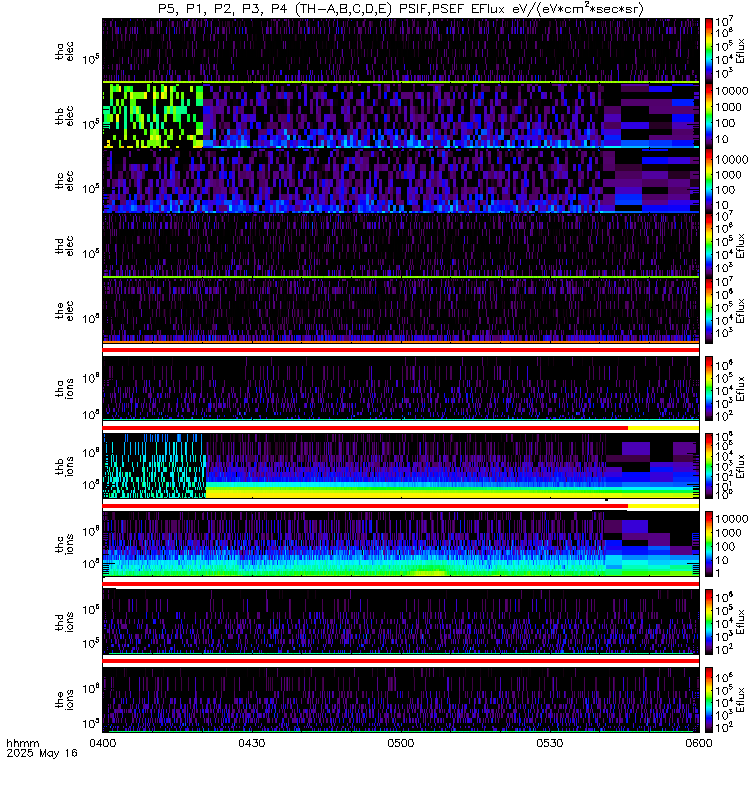Screen dimensions: 750x800
Task: Click the Eflux label of the thd elec color bar
Action: [x=740, y=245]
